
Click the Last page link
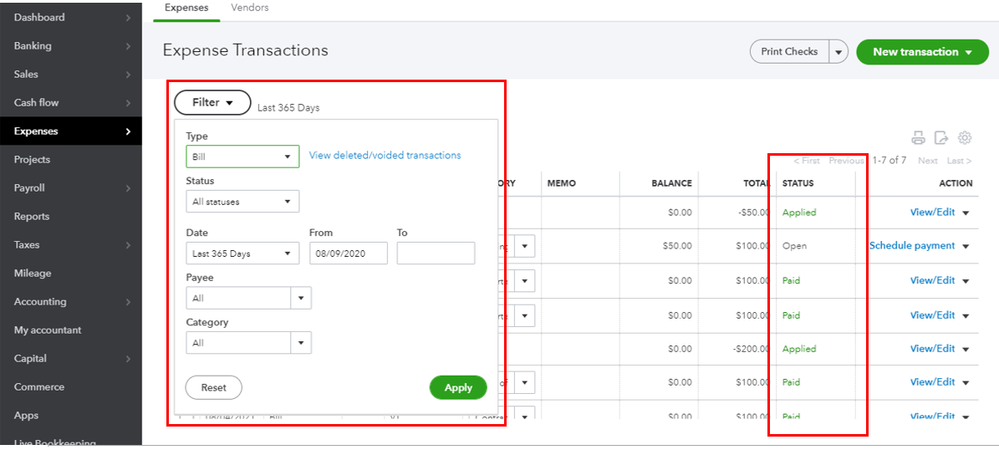tap(959, 161)
